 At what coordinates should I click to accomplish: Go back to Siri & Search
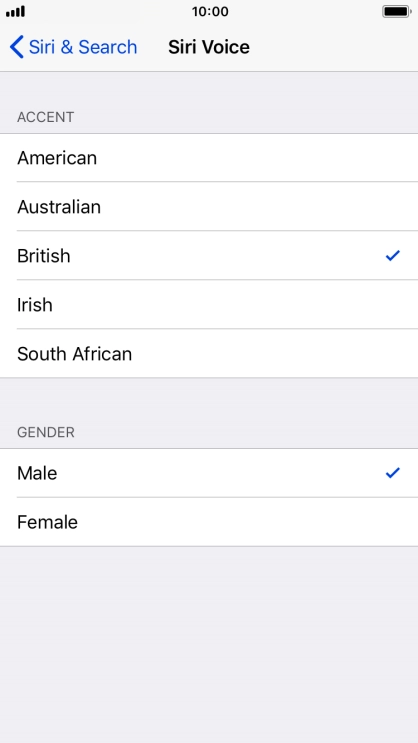pos(73,47)
